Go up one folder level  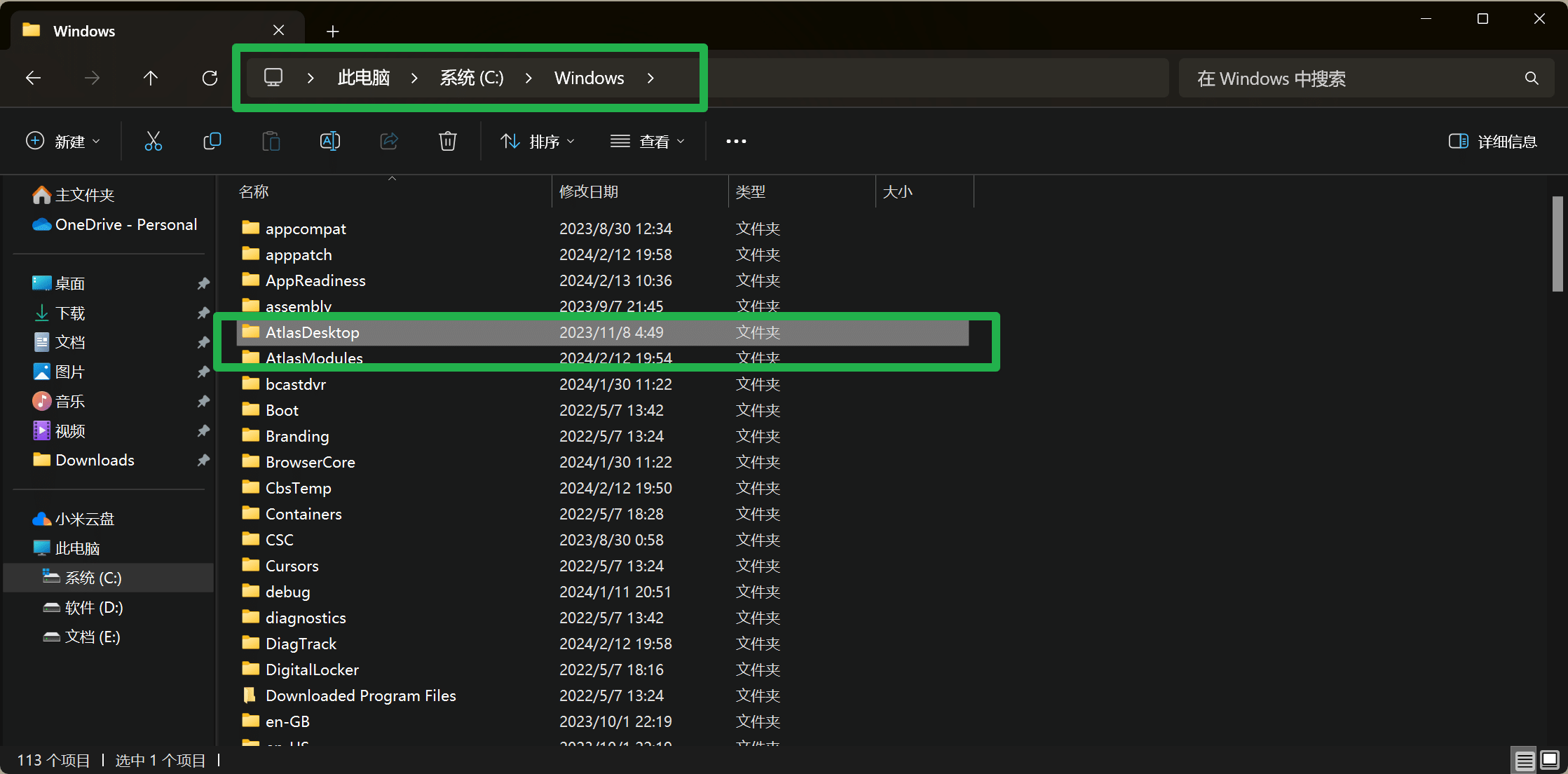[151, 78]
